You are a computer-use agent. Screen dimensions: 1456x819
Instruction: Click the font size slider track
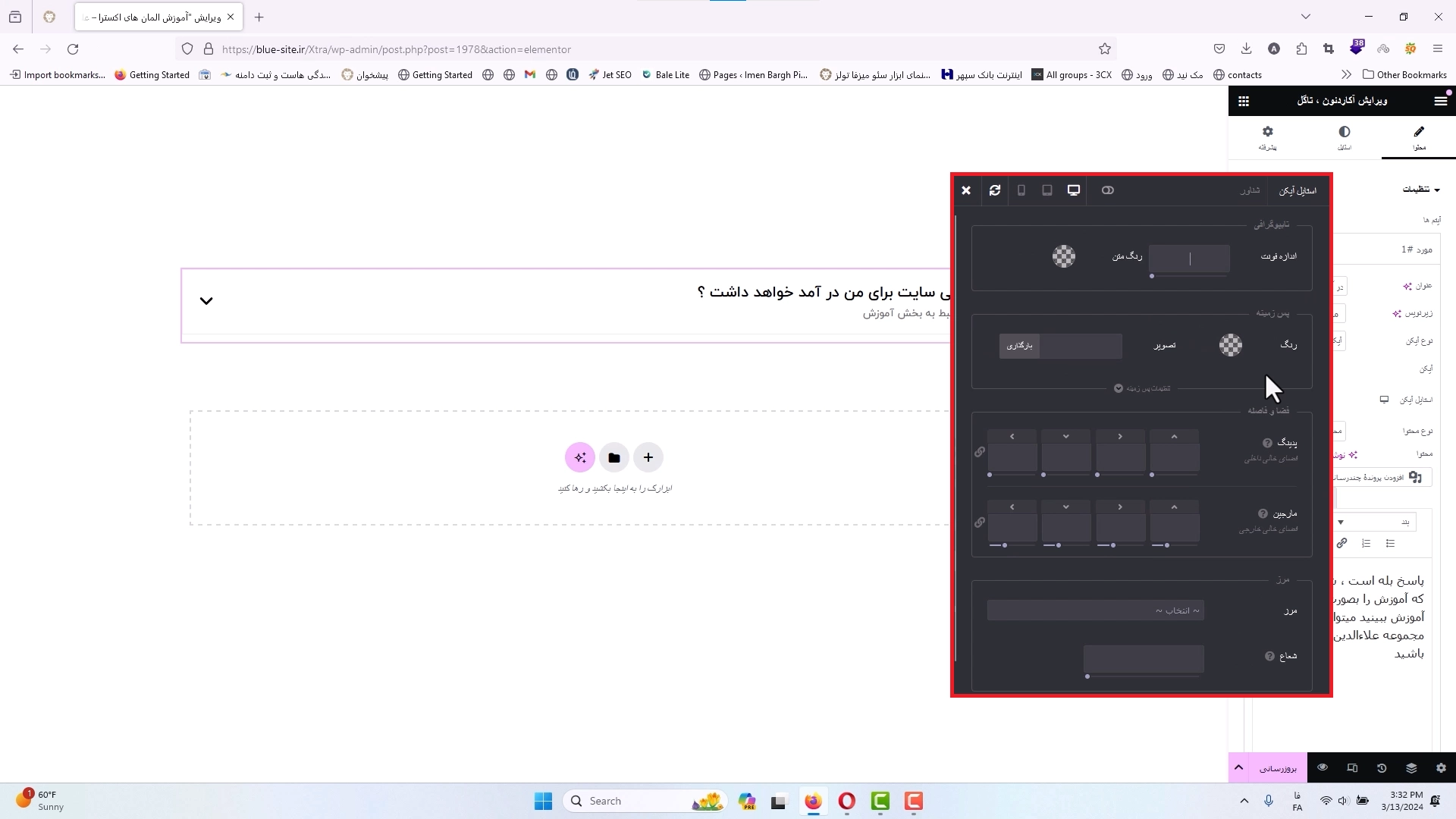pyautogui.click(x=1189, y=276)
